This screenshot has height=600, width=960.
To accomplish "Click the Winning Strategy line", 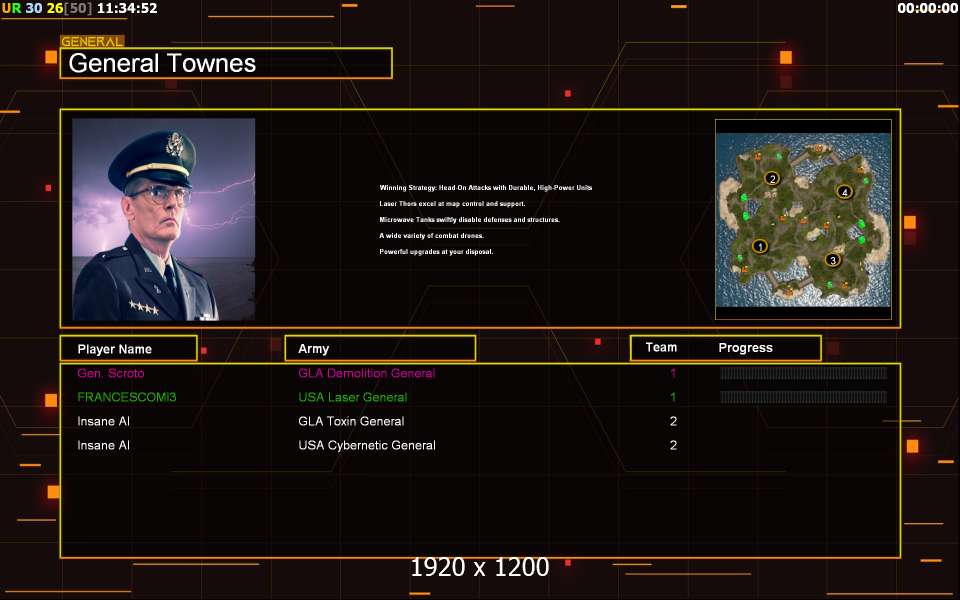I will 486,187.
